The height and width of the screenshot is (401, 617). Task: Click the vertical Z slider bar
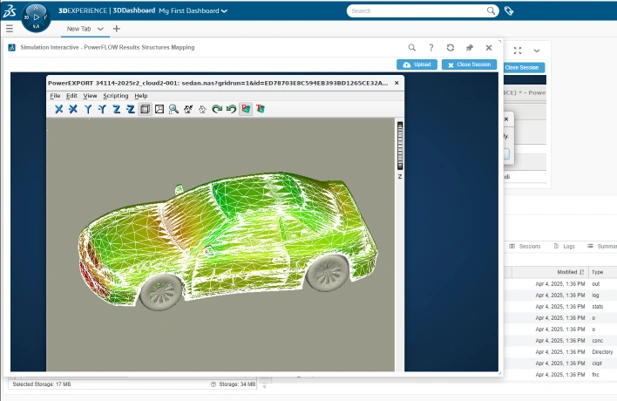[x=400, y=146]
